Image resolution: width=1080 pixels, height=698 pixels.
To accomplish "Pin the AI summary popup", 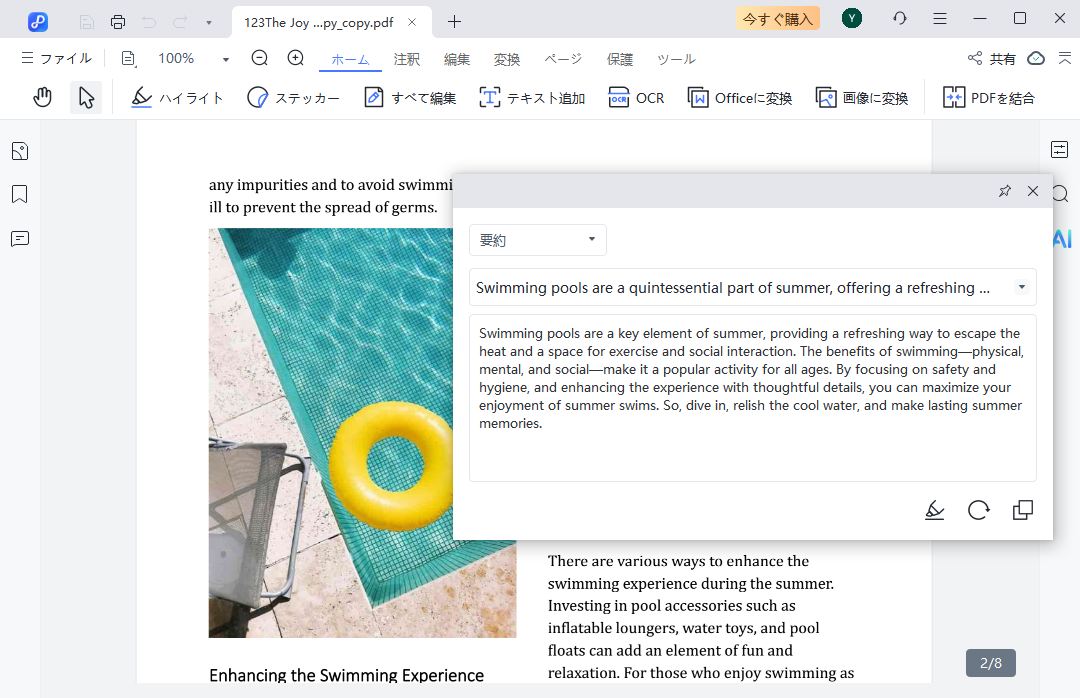I will (1005, 191).
